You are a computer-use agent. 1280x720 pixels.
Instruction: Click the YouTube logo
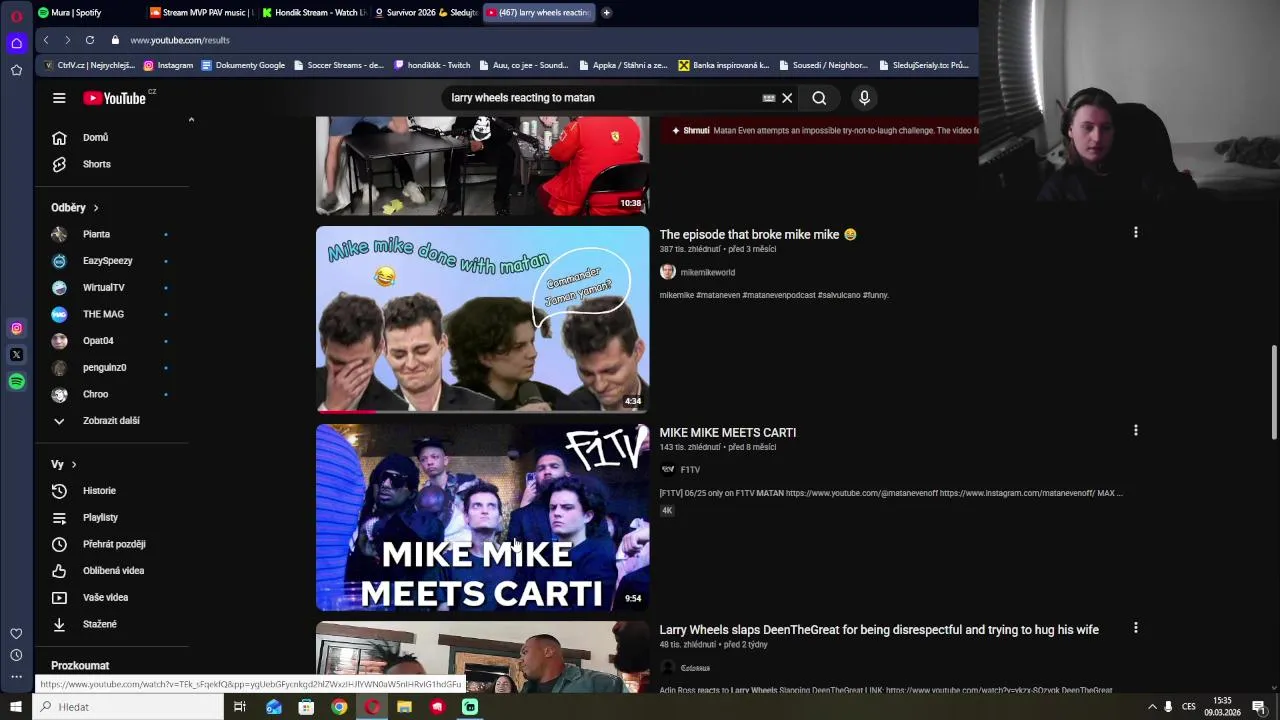point(115,98)
